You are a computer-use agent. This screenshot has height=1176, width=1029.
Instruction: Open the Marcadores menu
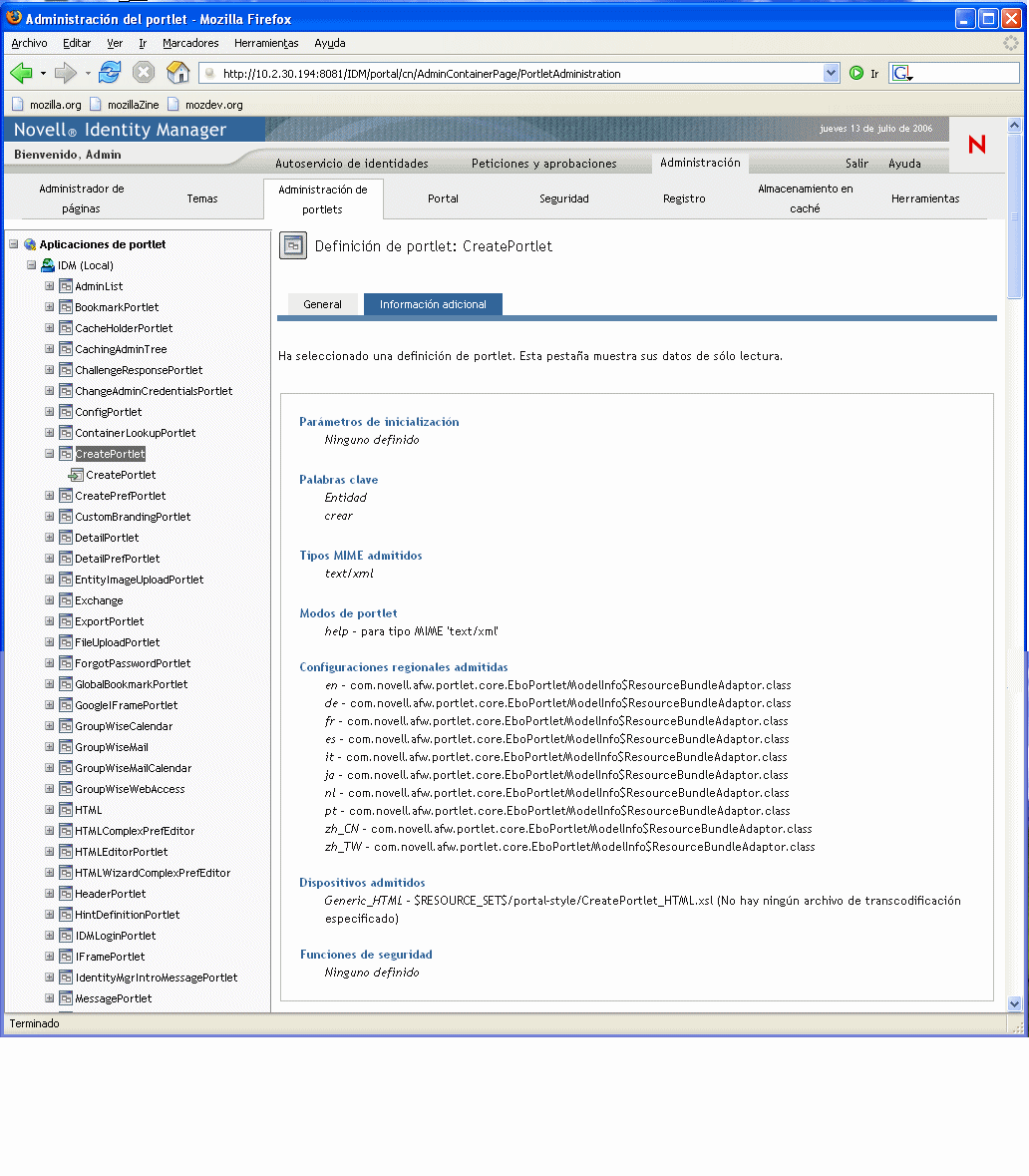[190, 44]
